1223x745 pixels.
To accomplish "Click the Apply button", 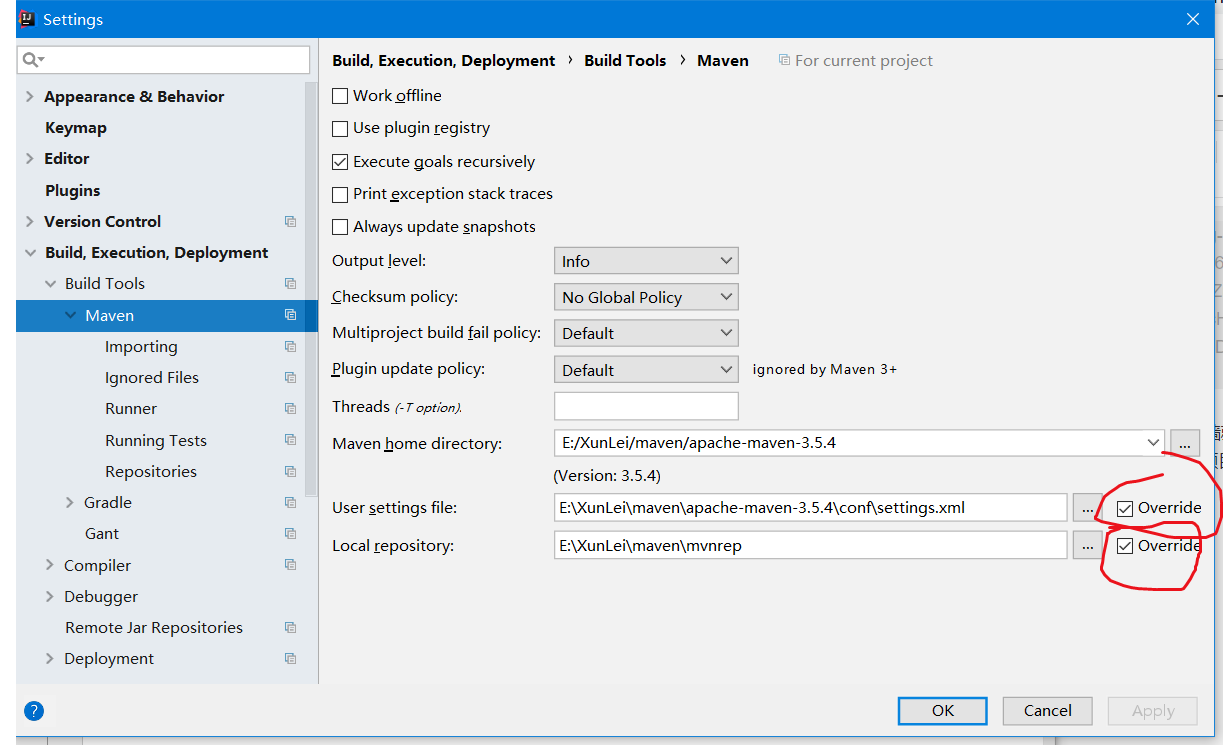I will 1153,711.
